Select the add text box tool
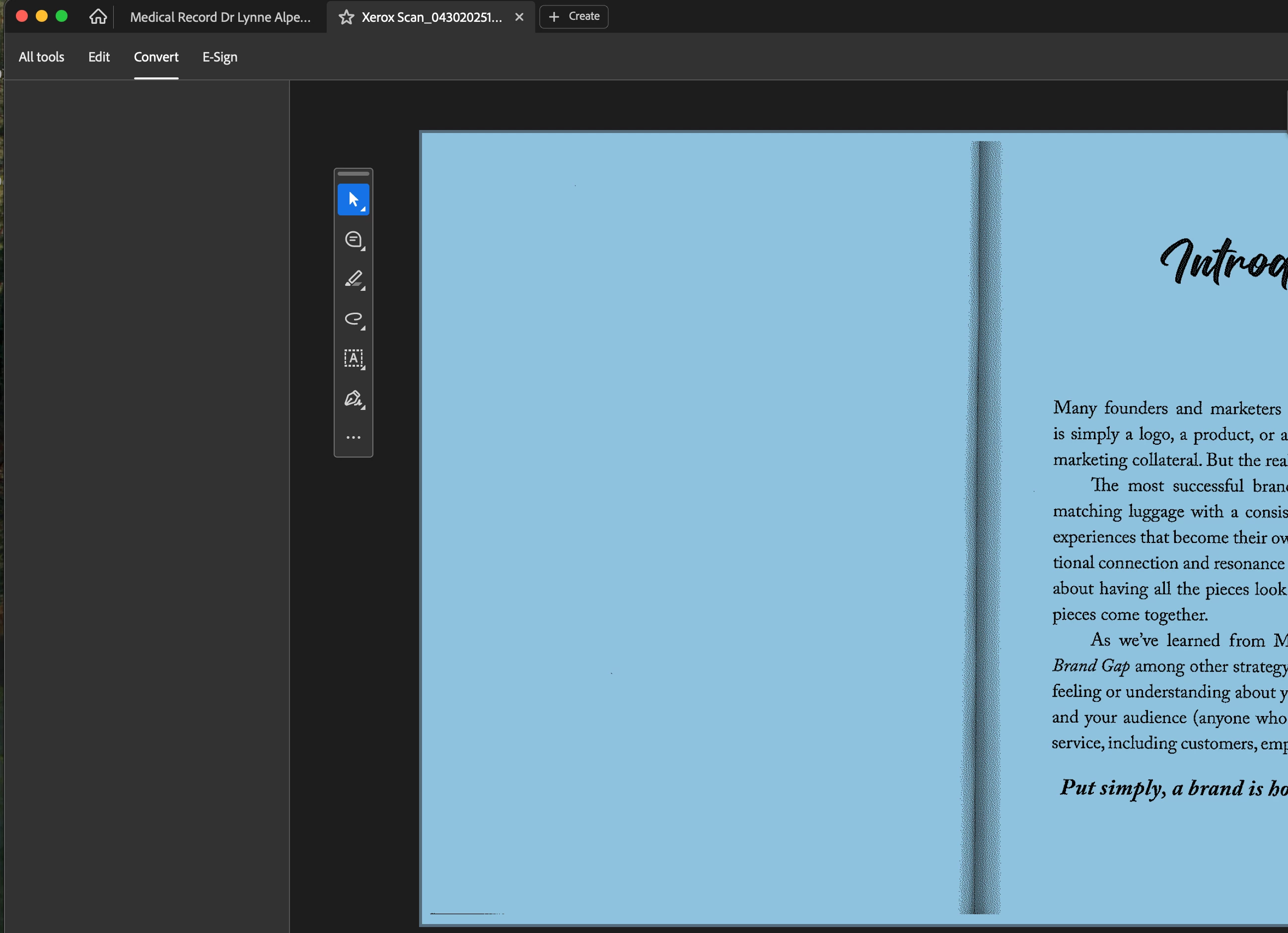1288x933 pixels. click(353, 359)
